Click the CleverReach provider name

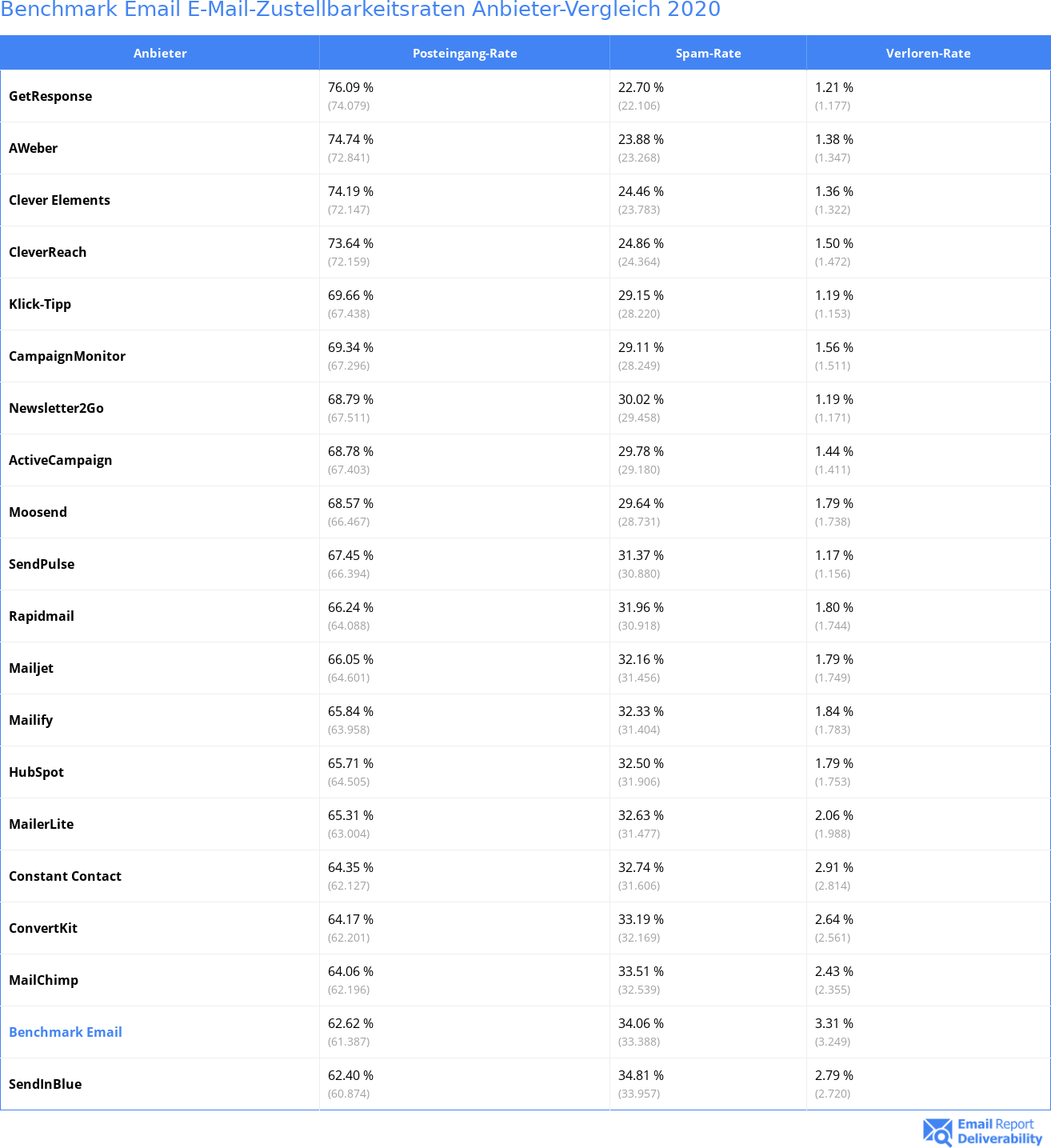pyautogui.click(x=48, y=252)
